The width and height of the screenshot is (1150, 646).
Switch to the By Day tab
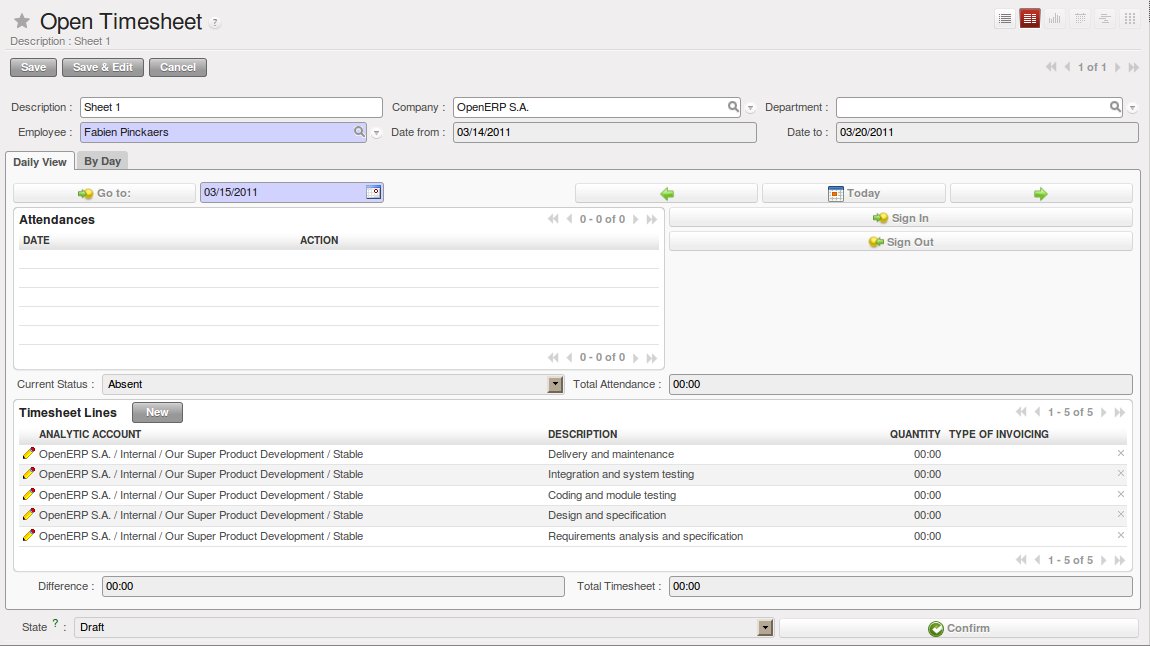(102, 161)
